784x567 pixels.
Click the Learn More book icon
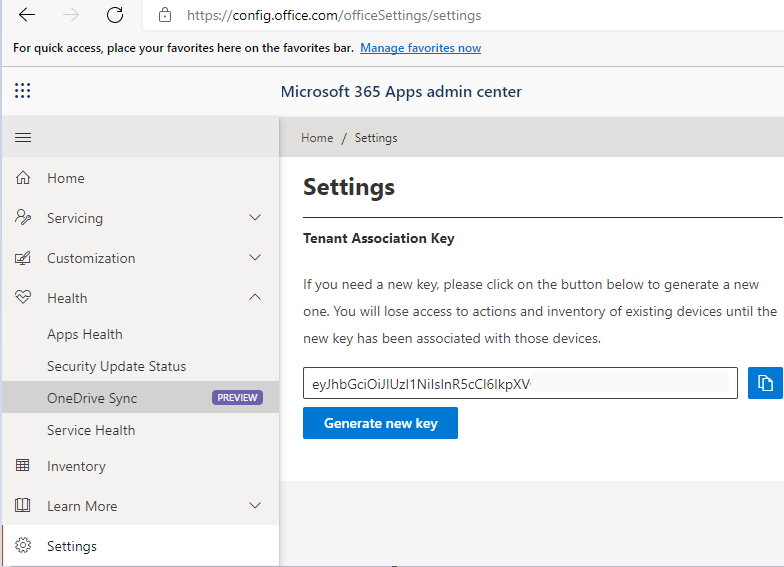22,505
